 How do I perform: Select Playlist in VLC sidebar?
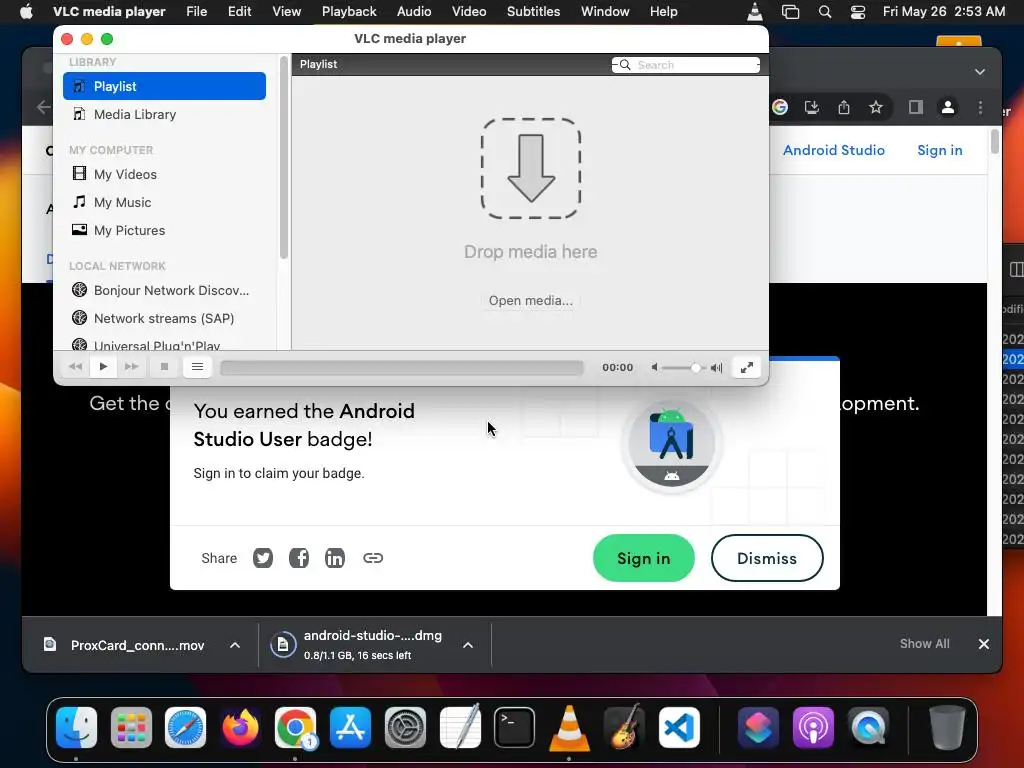(164, 86)
